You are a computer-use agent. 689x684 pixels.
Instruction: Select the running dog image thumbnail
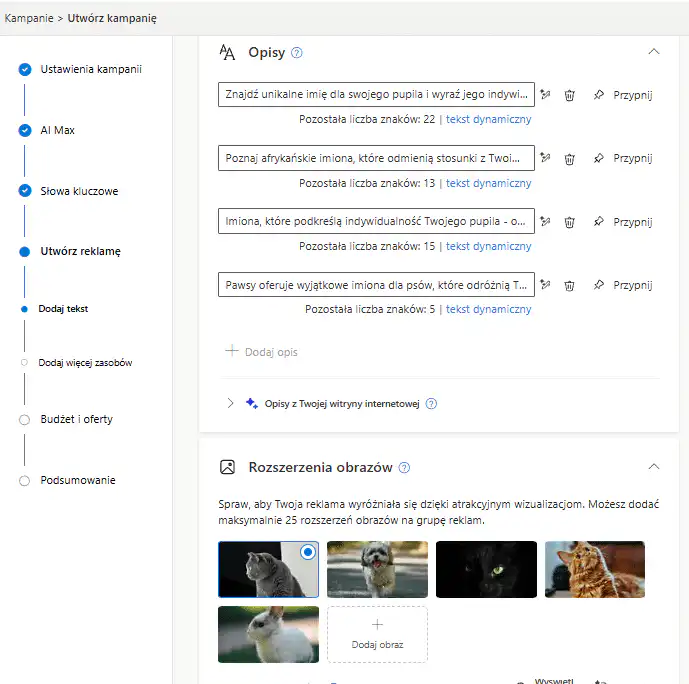point(377,569)
